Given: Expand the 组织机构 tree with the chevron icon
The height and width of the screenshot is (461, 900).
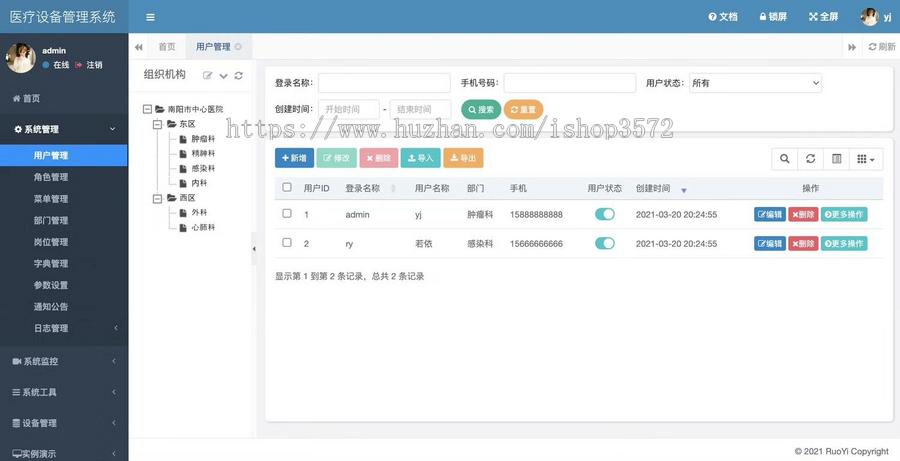Looking at the screenshot, I should tap(223, 76).
